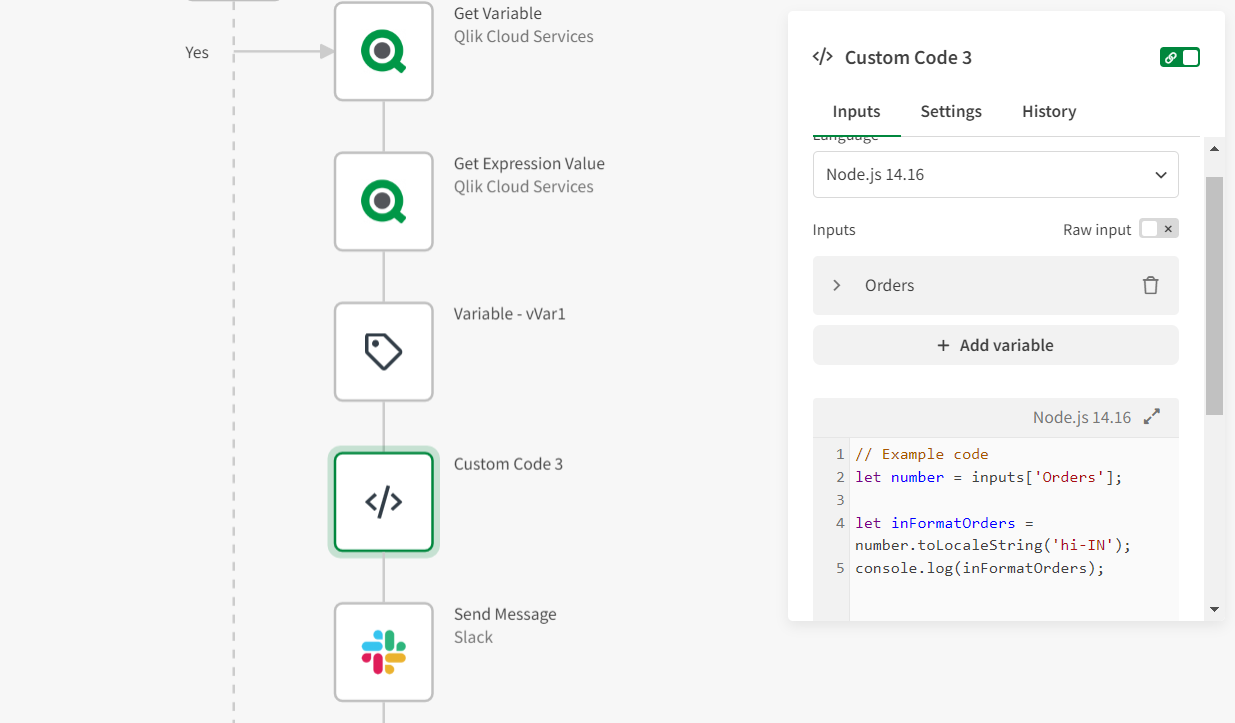Open the Node.js 14.16 language dropdown
The width and height of the screenshot is (1235, 723).
[995, 175]
